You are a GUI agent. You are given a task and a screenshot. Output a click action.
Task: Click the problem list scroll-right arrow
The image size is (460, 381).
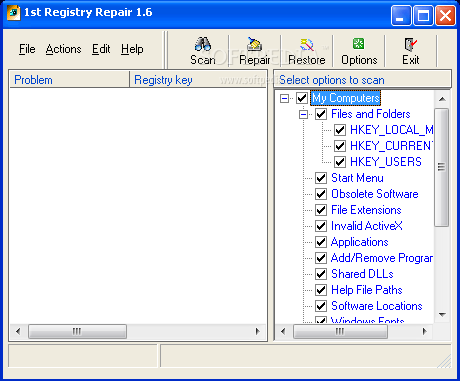(257, 331)
